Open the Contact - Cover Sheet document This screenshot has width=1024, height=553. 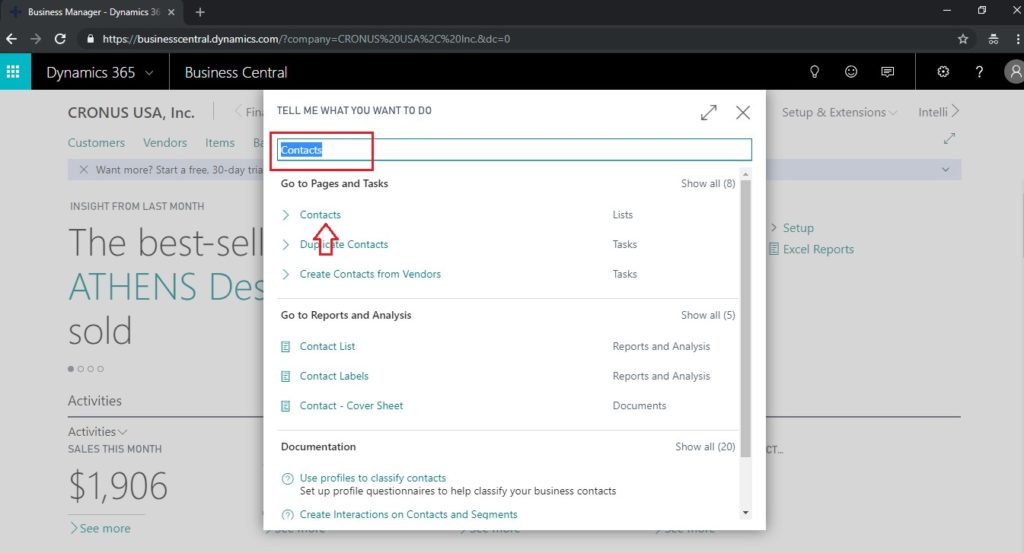(x=351, y=406)
